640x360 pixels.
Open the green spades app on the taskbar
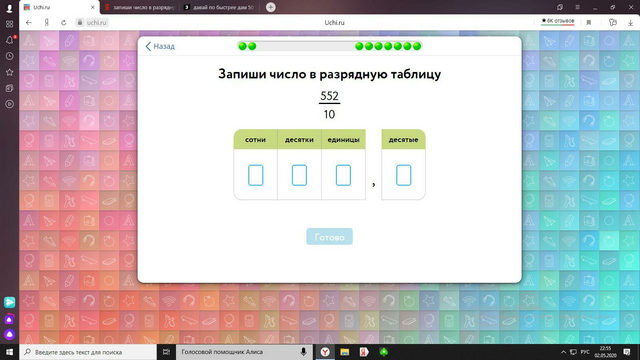384,352
